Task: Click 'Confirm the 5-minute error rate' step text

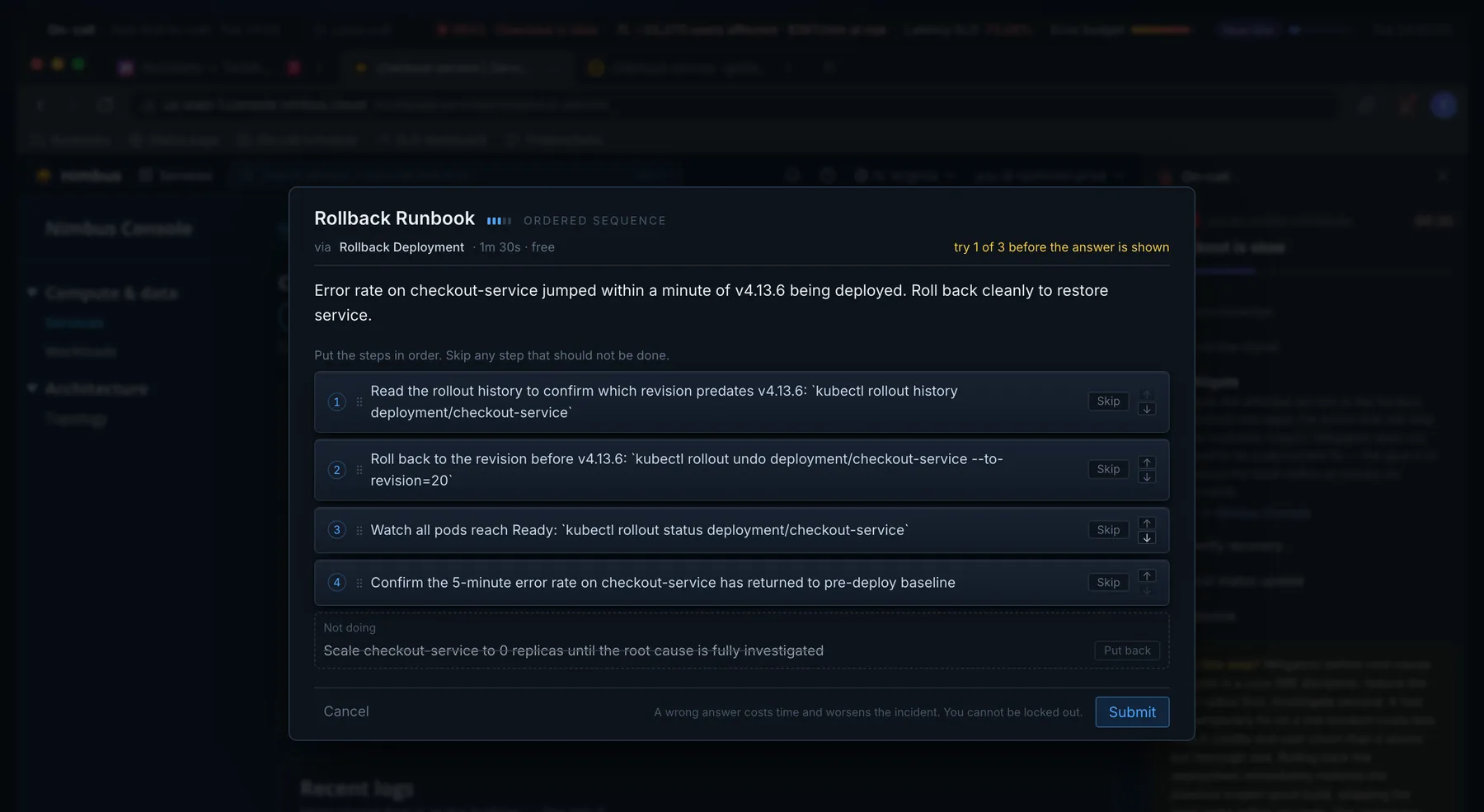Action: [x=663, y=583]
